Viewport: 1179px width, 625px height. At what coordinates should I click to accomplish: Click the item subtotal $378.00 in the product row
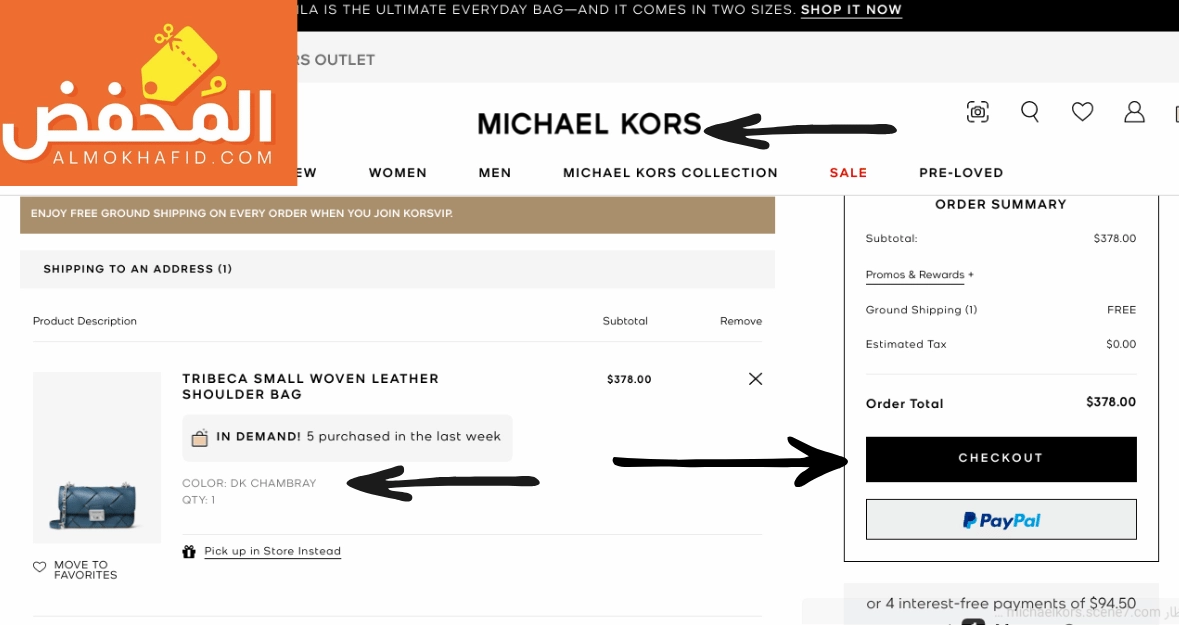pos(629,379)
